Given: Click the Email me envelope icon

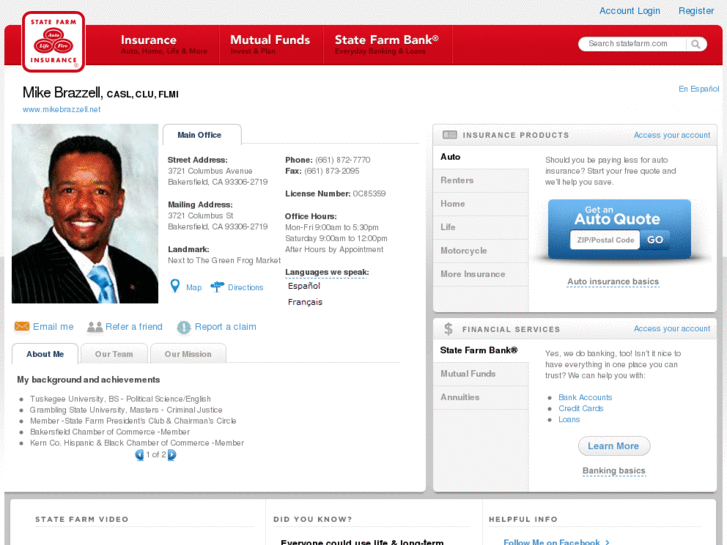Looking at the screenshot, I should pyautogui.click(x=22, y=326).
